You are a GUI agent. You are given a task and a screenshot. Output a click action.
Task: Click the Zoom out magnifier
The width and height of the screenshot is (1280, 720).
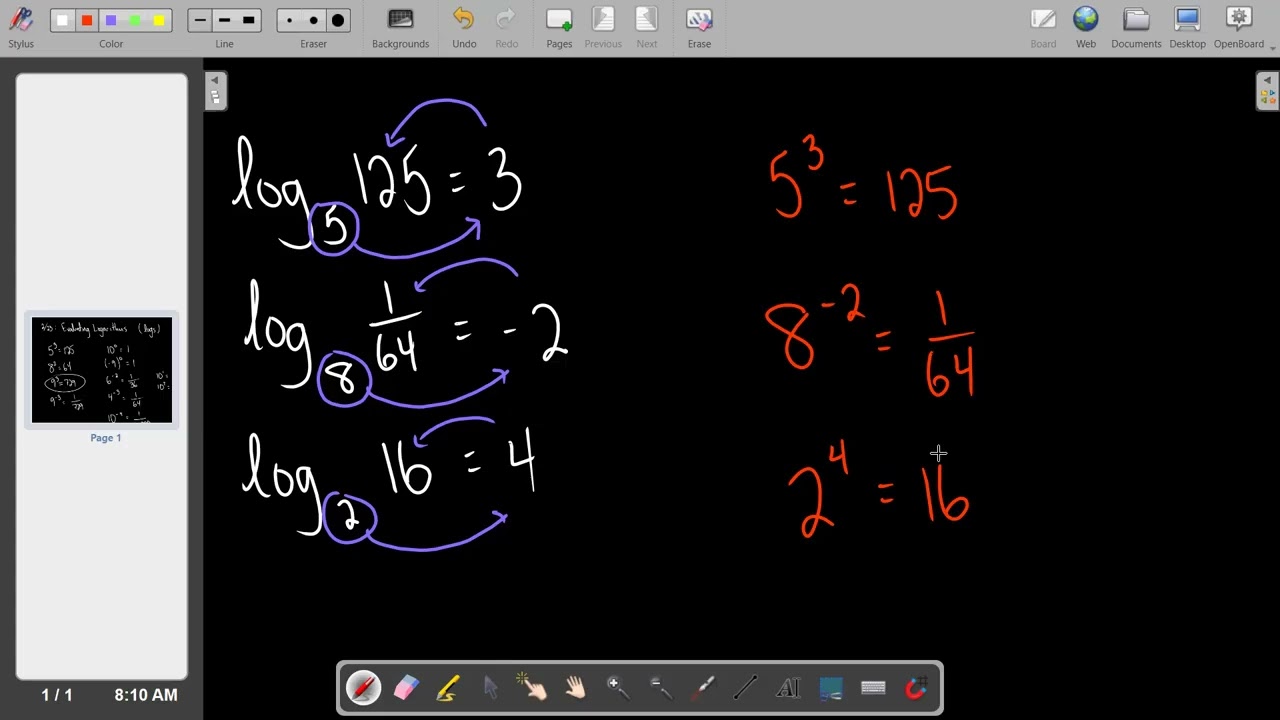[x=660, y=688]
